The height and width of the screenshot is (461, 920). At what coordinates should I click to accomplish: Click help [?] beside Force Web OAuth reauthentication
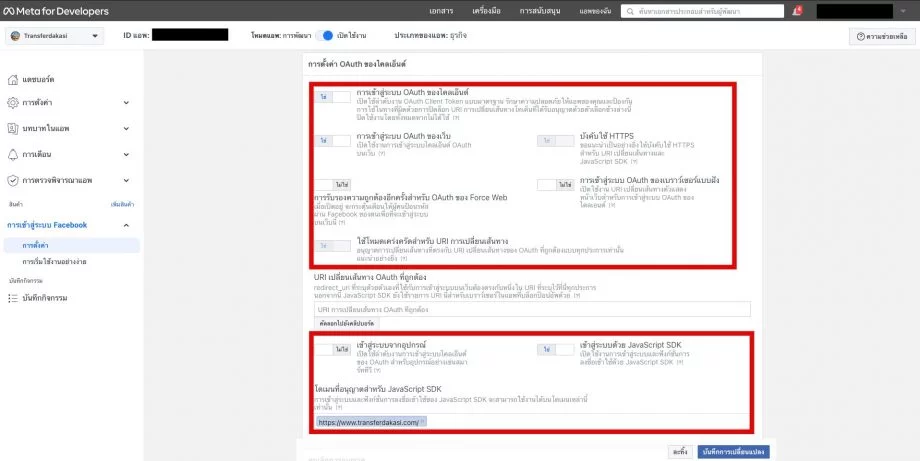tap(341, 223)
